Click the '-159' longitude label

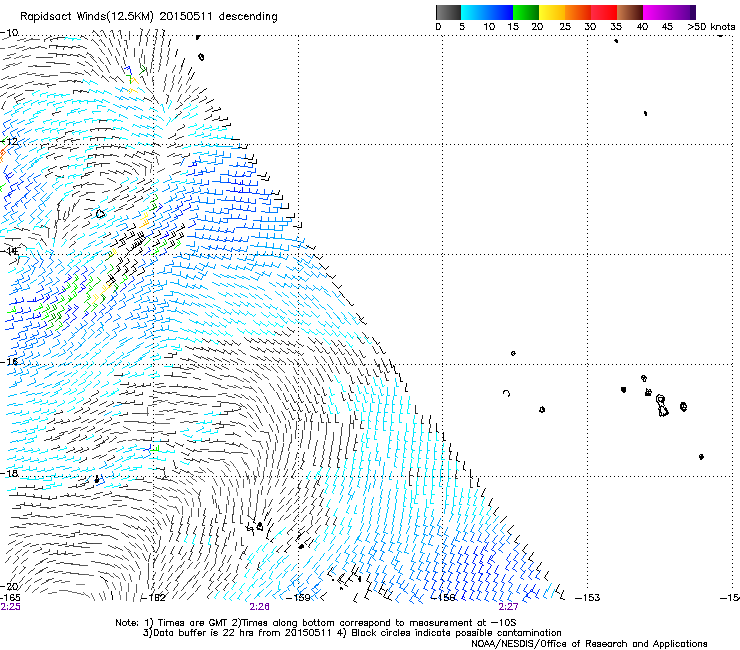[x=298, y=598]
